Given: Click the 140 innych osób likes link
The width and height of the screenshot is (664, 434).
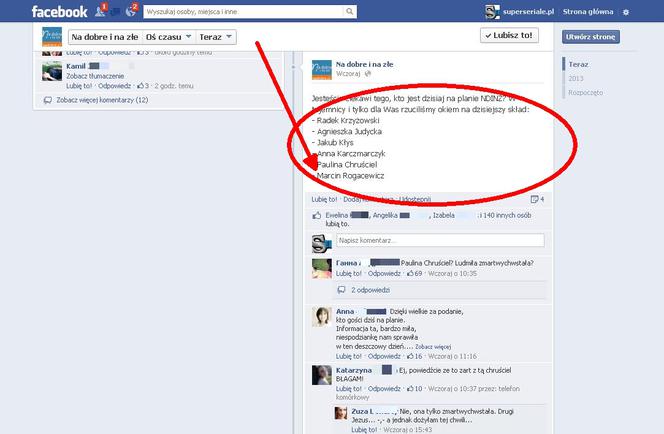Looking at the screenshot, I should 507,215.
